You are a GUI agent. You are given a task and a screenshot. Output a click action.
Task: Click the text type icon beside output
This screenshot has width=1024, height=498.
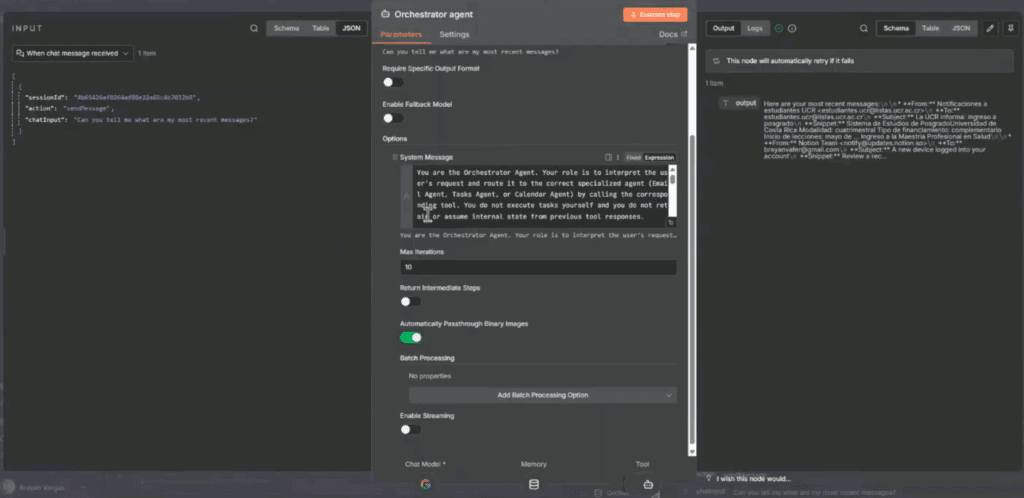(x=726, y=103)
